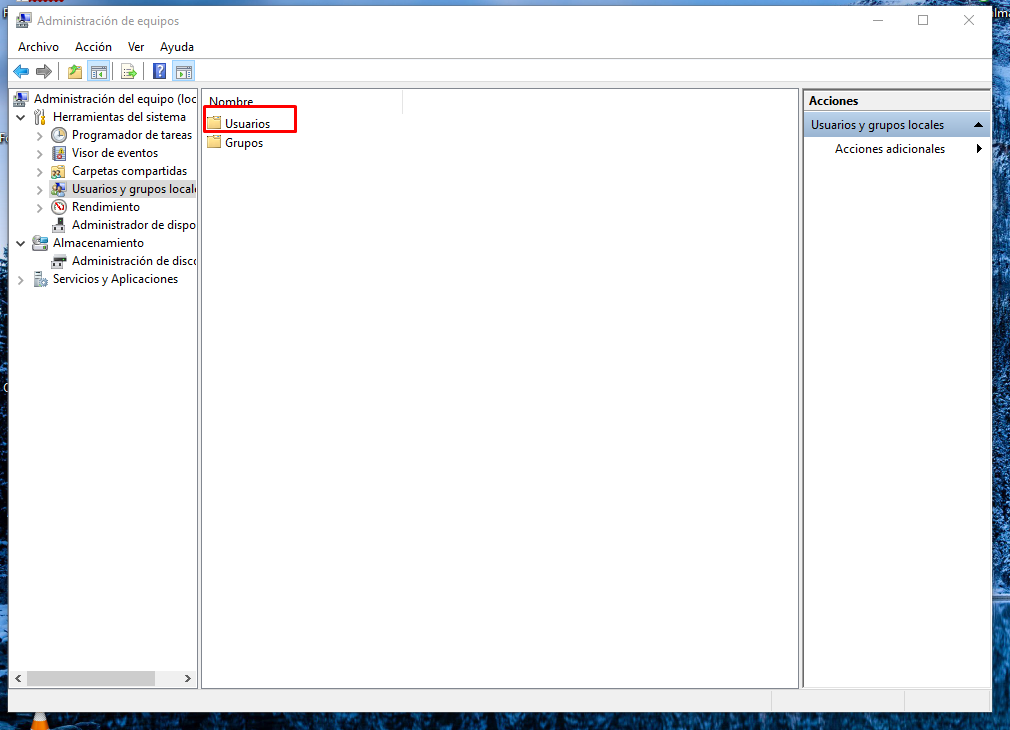Open the Usuarios folder in the list
1010x730 pixels.
click(x=247, y=124)
